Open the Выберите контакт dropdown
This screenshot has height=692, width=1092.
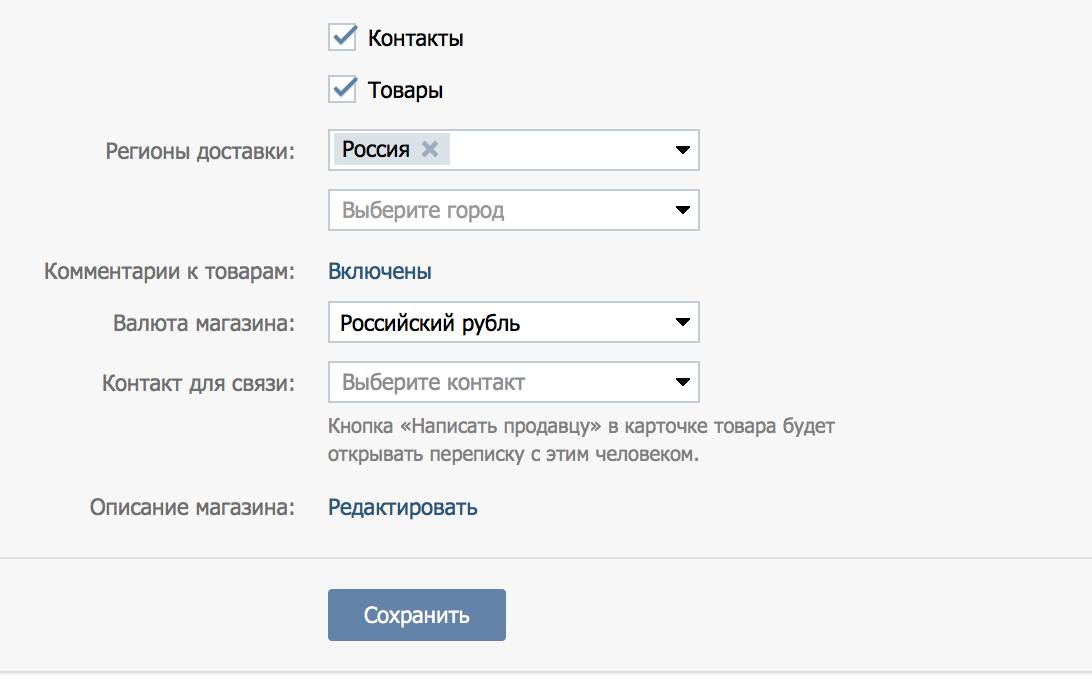point(514,382)
